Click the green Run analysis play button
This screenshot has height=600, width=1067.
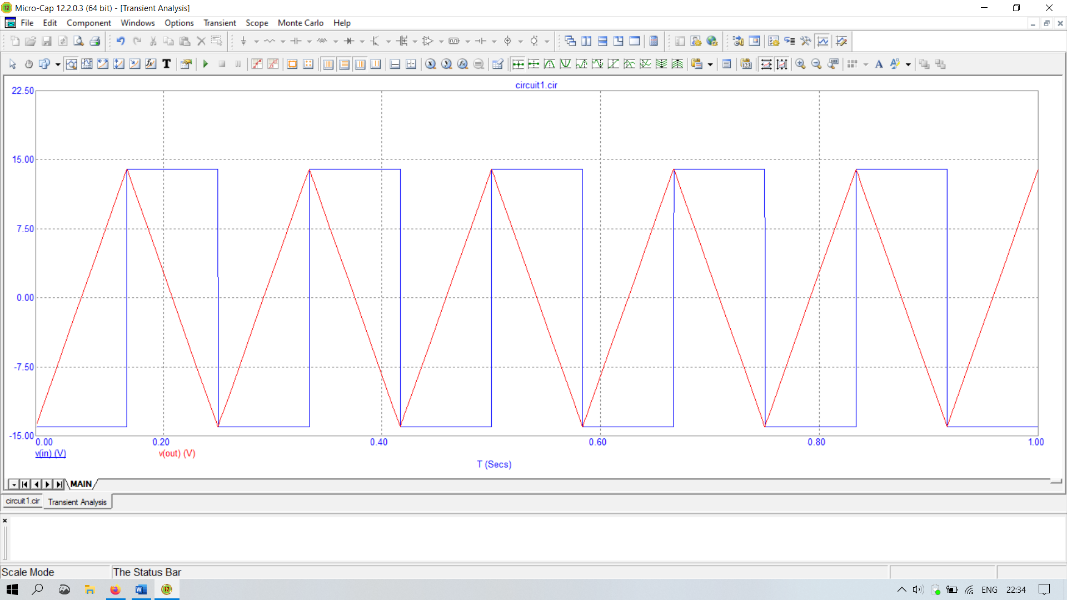coord(205,64)
